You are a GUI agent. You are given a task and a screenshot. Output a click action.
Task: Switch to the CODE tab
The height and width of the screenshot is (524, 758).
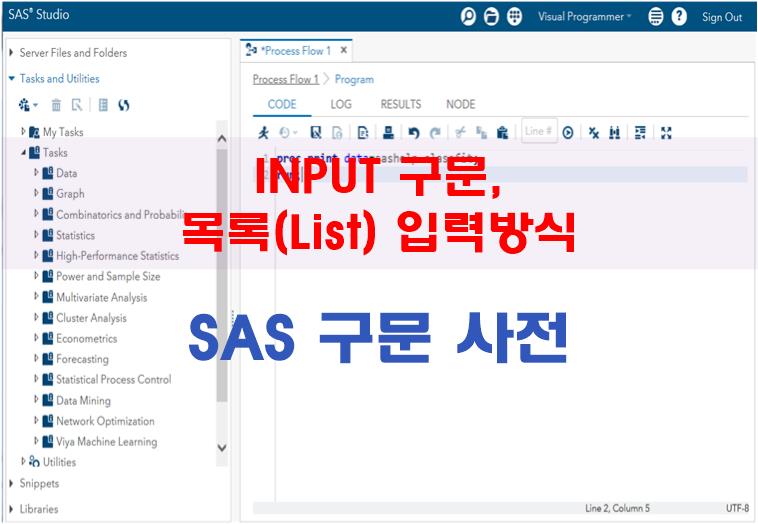tap(282, 104)
